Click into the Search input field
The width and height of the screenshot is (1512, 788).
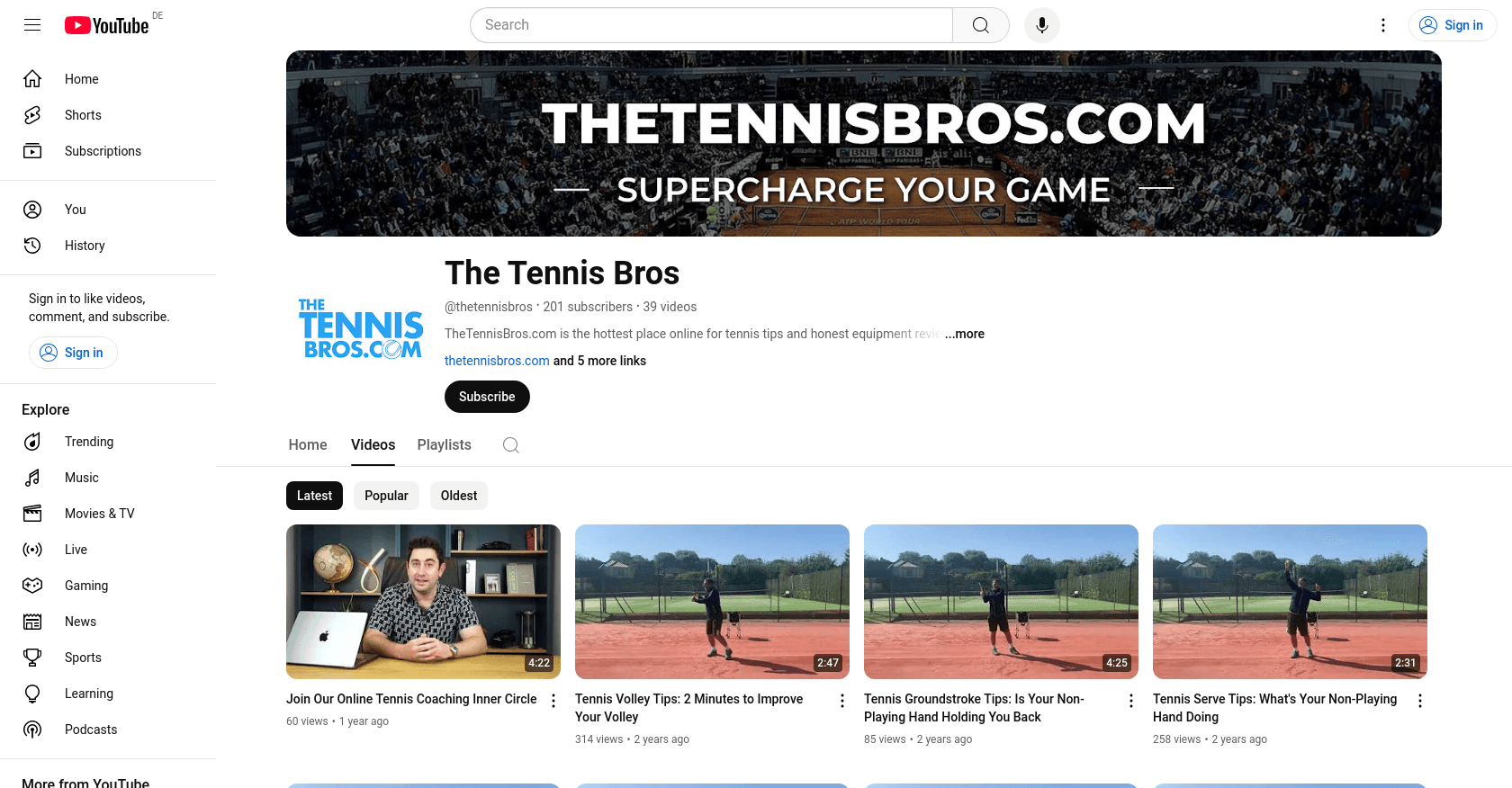tap(711, 25)
